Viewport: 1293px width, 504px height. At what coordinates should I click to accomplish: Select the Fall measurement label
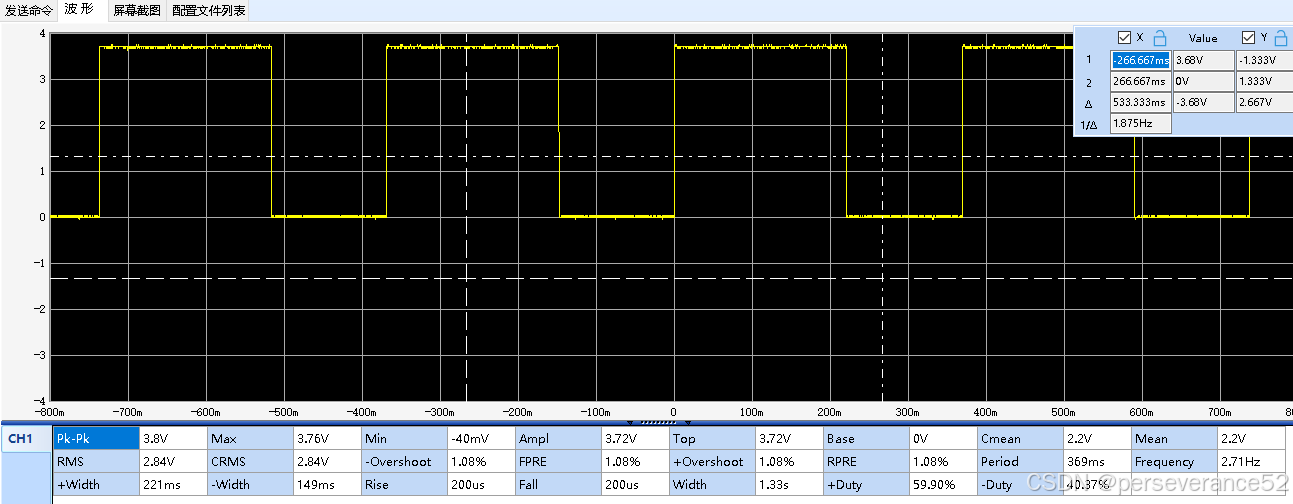pyautogui.click(x=558, y=484)
